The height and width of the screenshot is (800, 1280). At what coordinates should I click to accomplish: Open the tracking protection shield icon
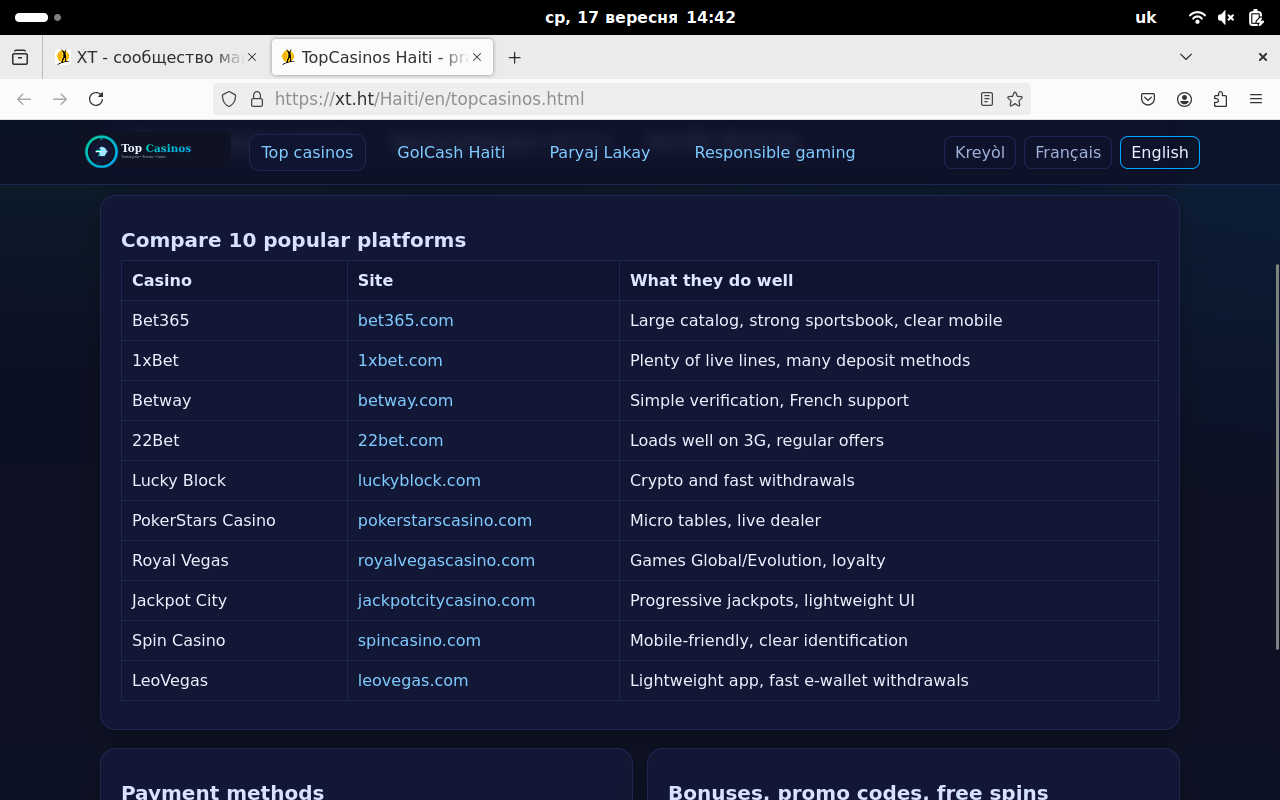tap(229, 99)
